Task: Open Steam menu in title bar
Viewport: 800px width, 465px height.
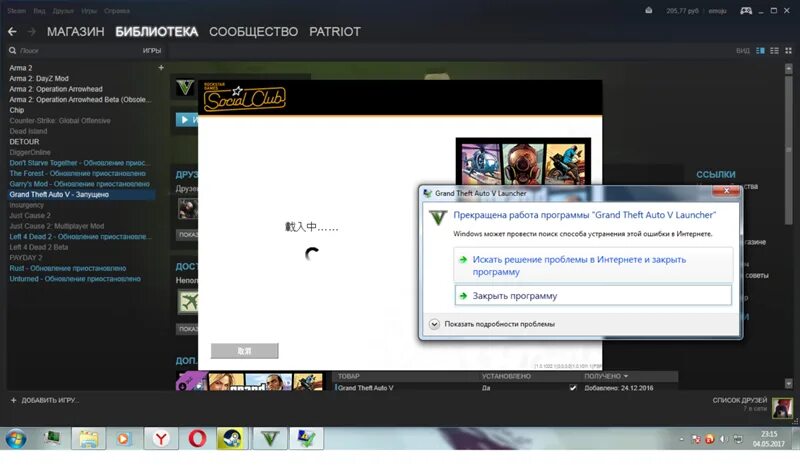Action: (x=17, y=11)
